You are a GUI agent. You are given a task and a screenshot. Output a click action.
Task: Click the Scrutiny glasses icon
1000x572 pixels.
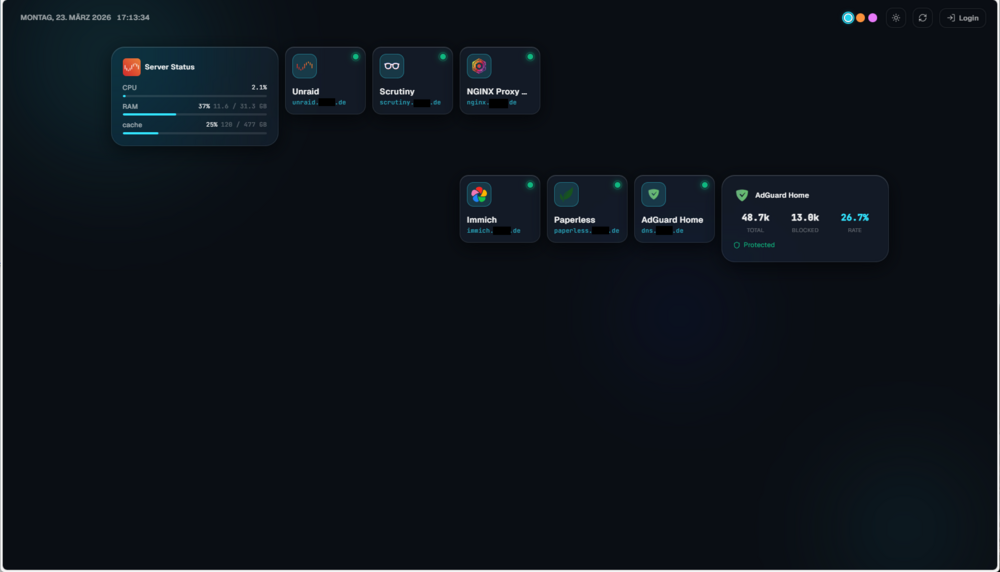click(392, 66)
